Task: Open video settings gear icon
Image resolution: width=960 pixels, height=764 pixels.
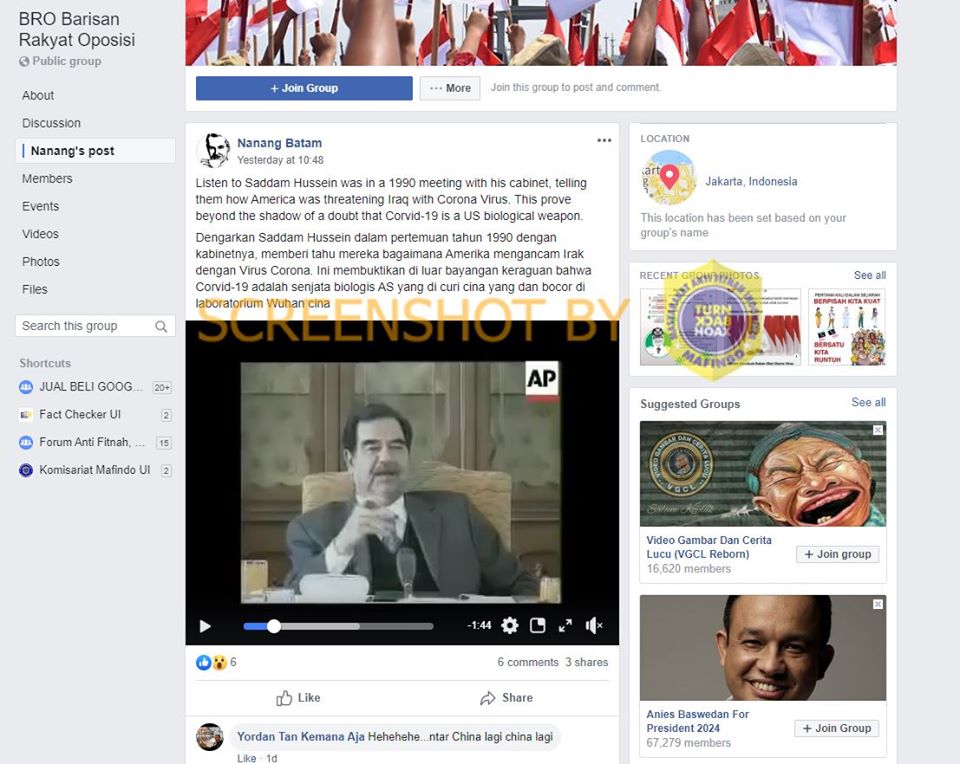Action: 509,625
